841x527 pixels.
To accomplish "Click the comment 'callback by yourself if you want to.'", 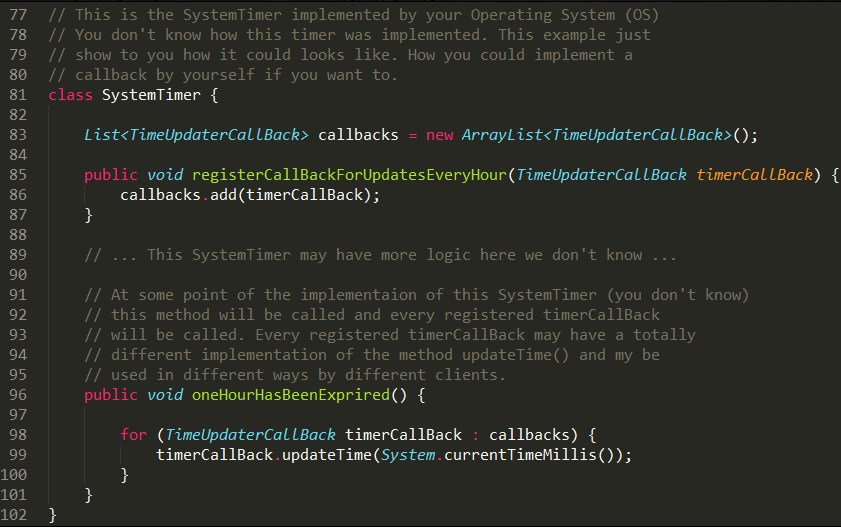I will tap(223, 75).
